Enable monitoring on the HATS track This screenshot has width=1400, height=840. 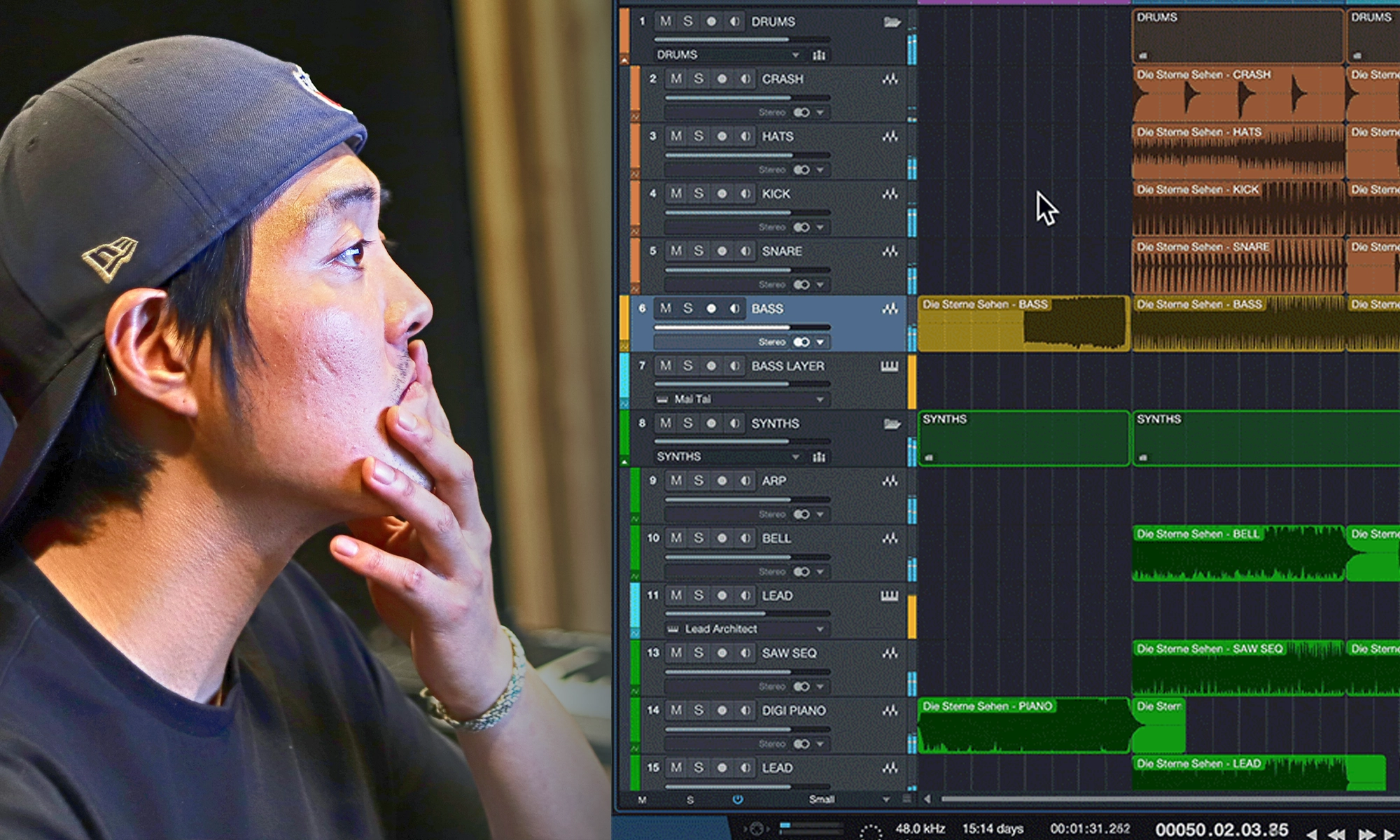745,136
